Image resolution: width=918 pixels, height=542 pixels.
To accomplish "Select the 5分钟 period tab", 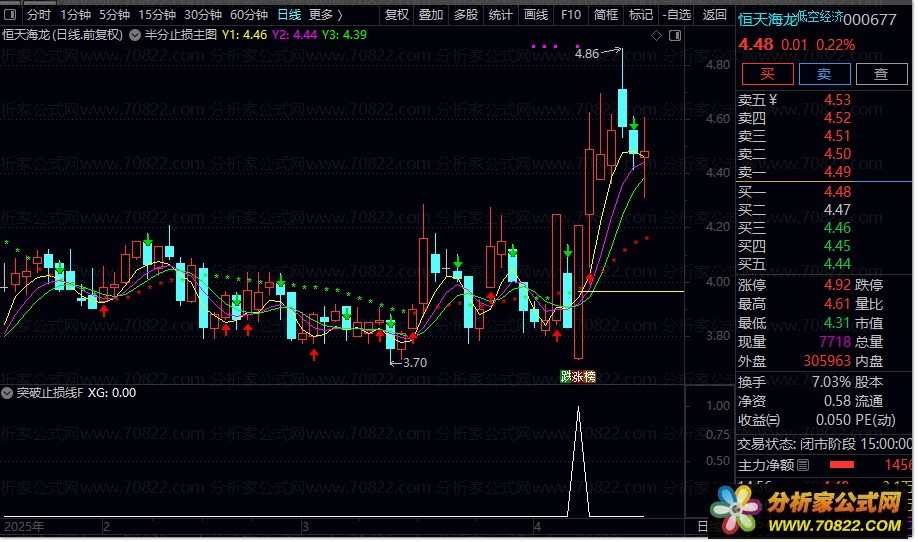I will tap(114, 15).
